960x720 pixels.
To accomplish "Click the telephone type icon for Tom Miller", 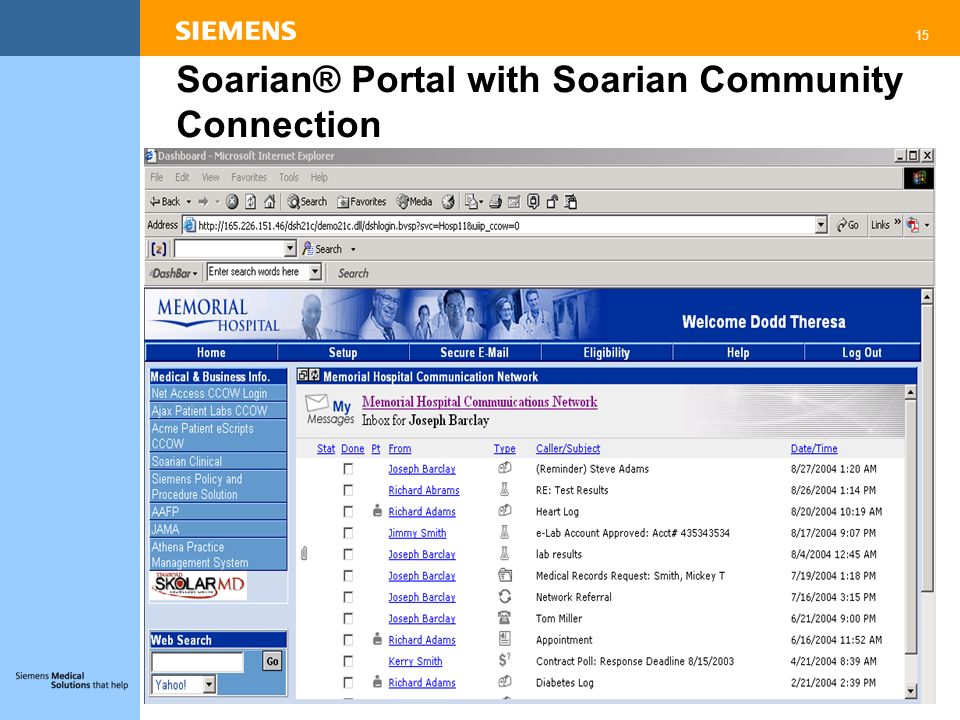I will (504, 618).
